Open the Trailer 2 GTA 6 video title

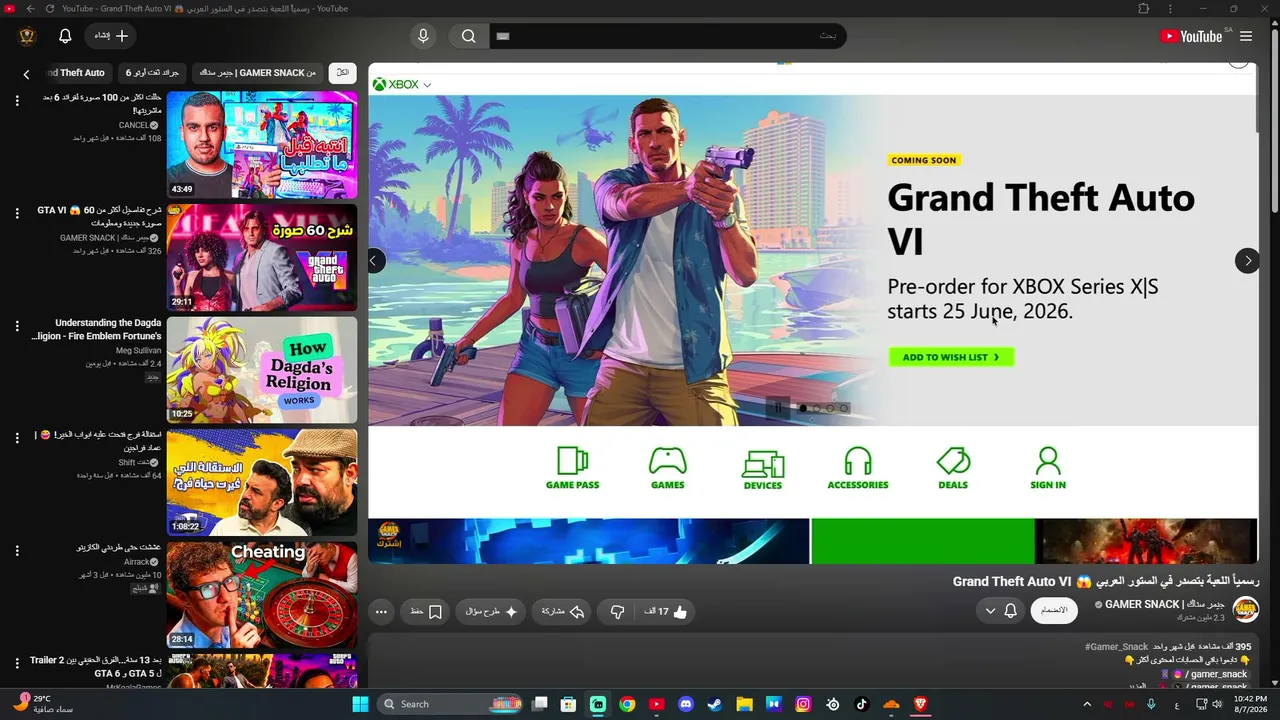97,667
